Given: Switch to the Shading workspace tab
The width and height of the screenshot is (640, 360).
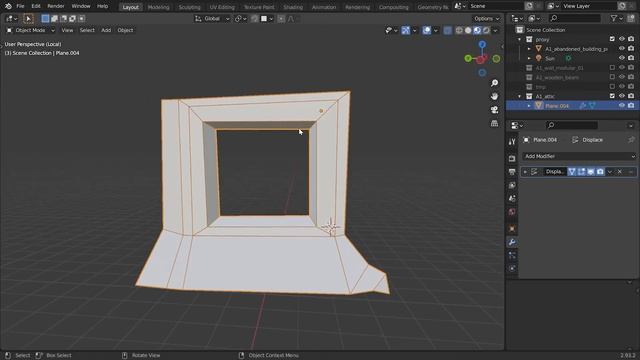Looking at the screenshot, I should (x=293, y=7).
